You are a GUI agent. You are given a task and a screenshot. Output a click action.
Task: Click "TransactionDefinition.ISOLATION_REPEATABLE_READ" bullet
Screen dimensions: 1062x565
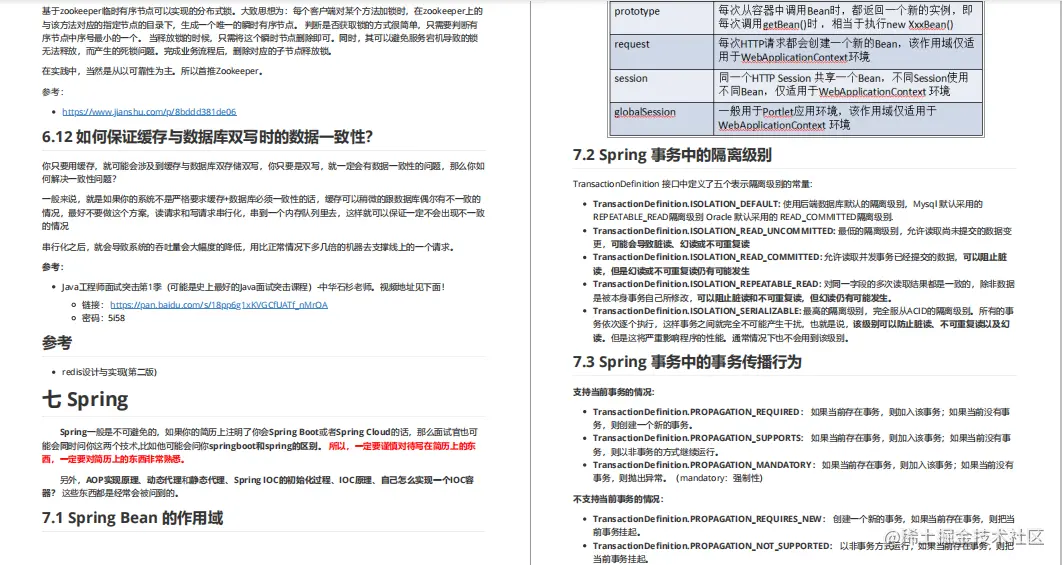pos(803,291)
